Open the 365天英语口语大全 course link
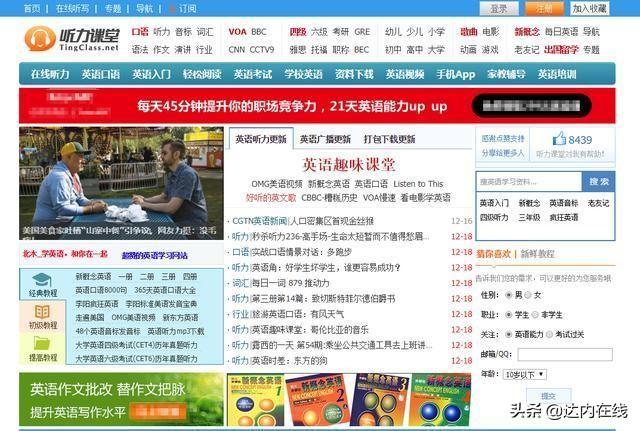 point(165,290)
